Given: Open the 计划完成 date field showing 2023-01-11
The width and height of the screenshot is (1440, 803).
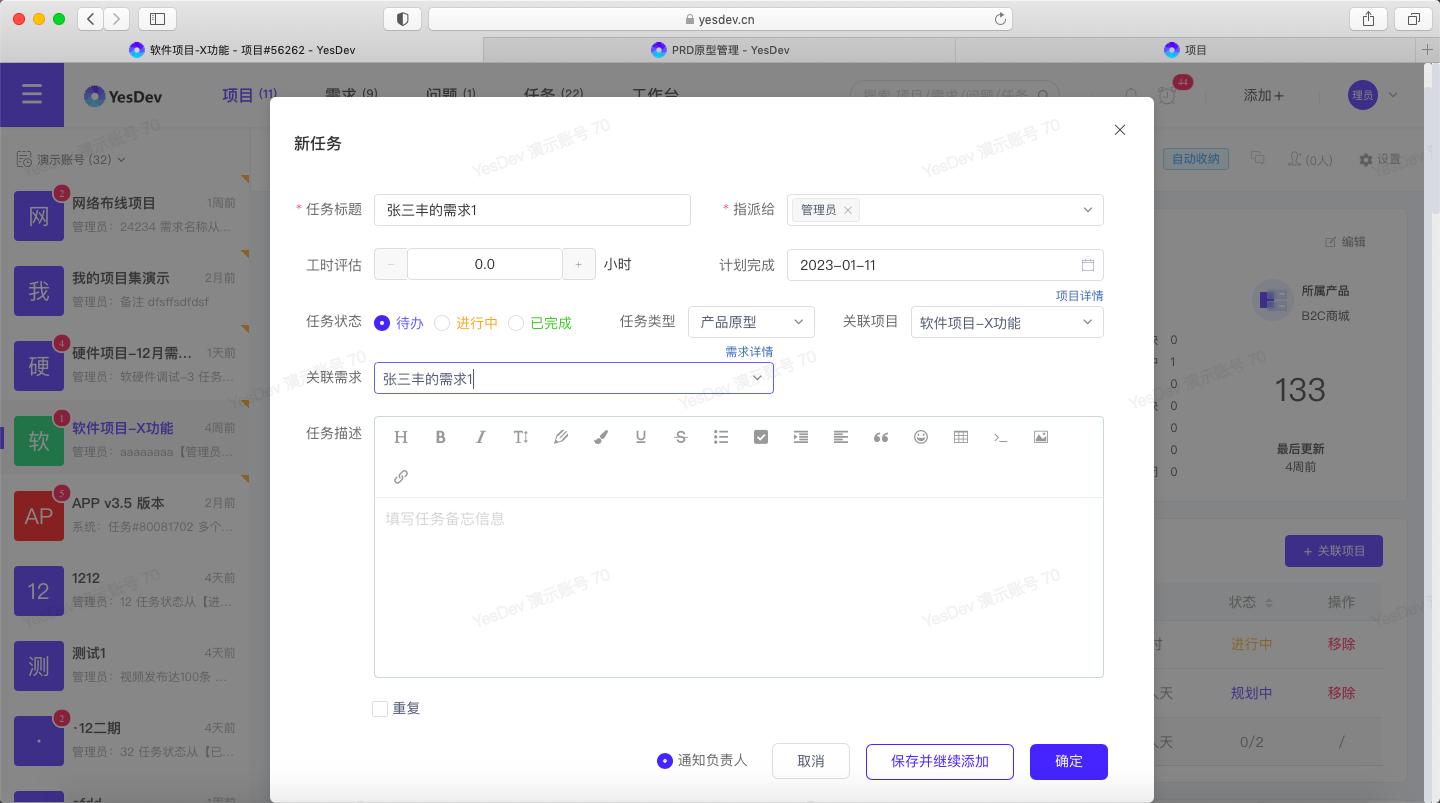Looking at the screenshot, I should click(x=944, y=264).
